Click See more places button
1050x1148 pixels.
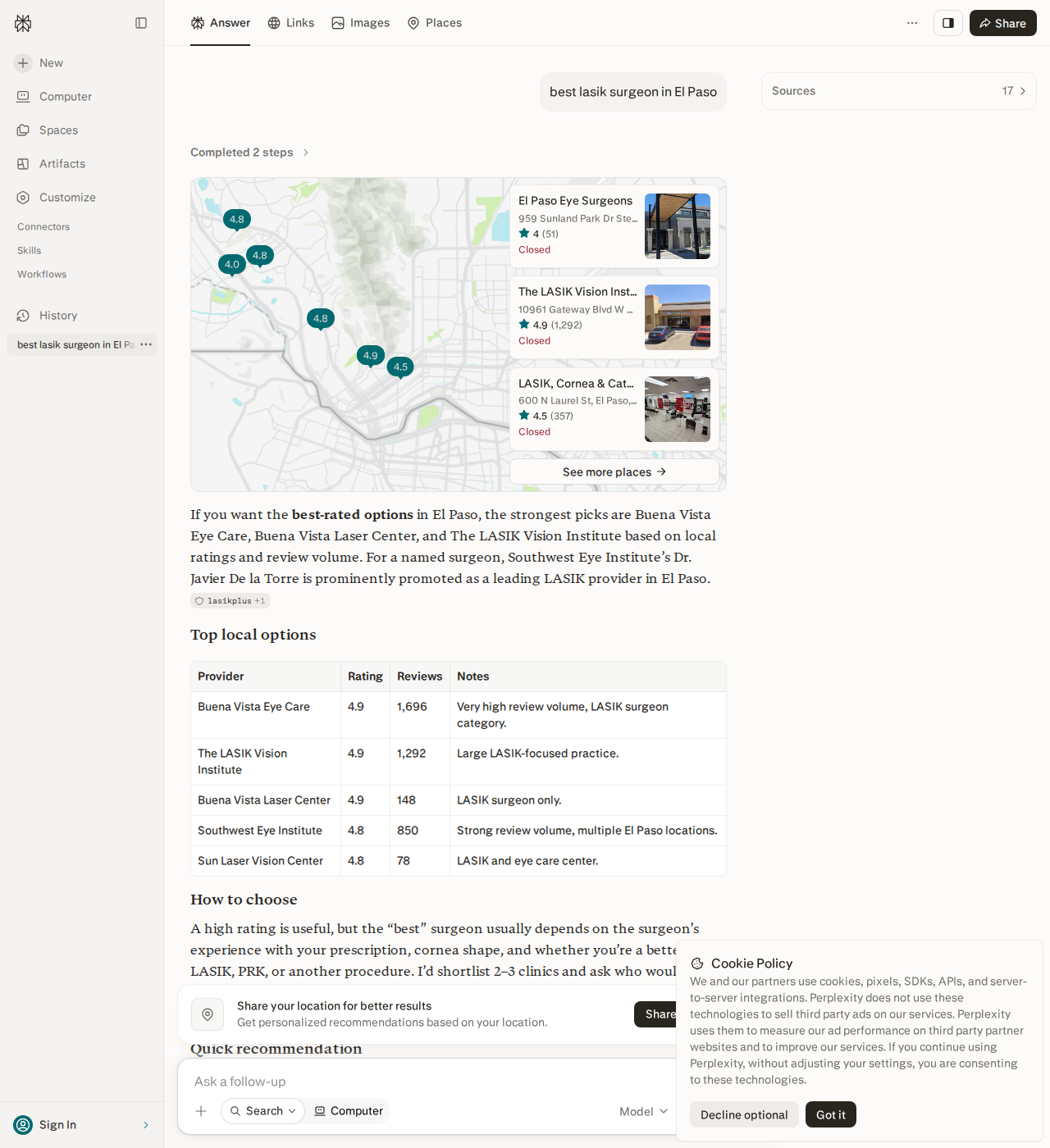[614, 471]
